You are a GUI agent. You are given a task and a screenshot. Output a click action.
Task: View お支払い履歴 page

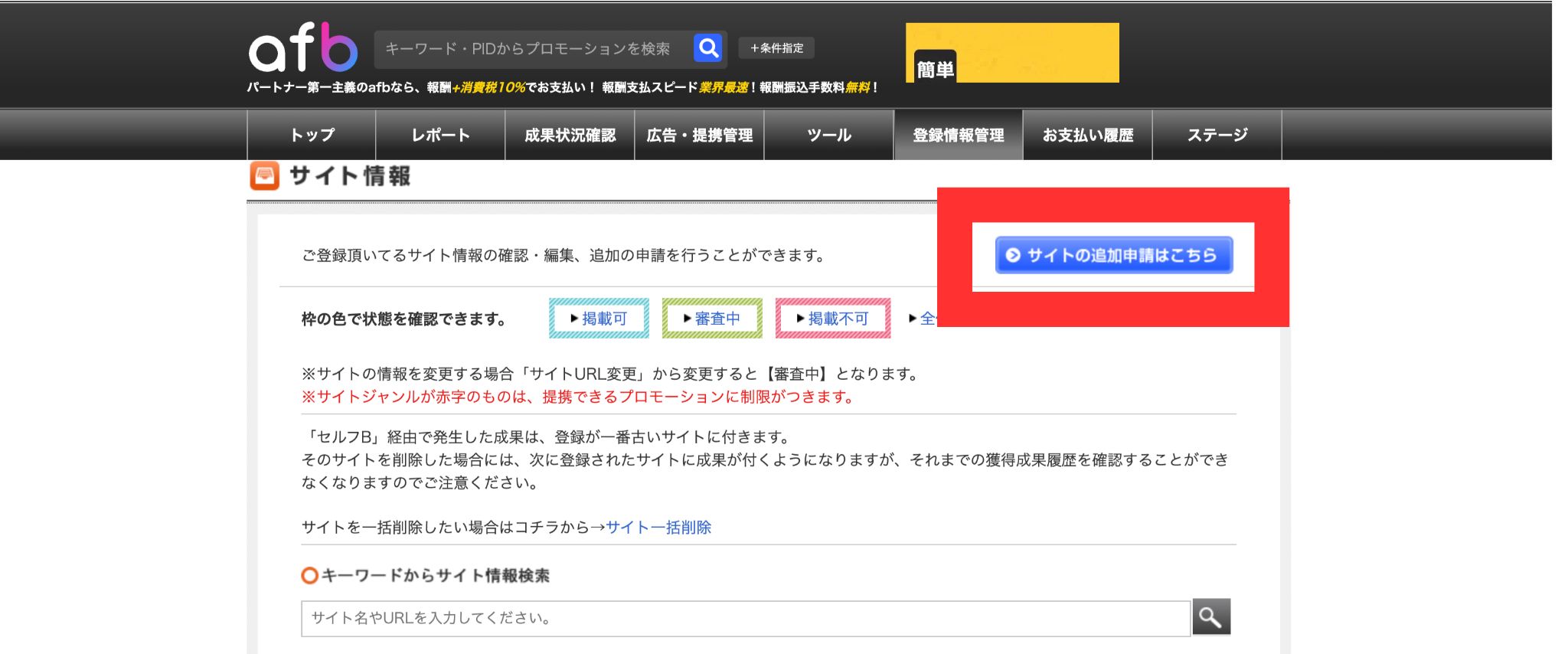(1087, 135)
